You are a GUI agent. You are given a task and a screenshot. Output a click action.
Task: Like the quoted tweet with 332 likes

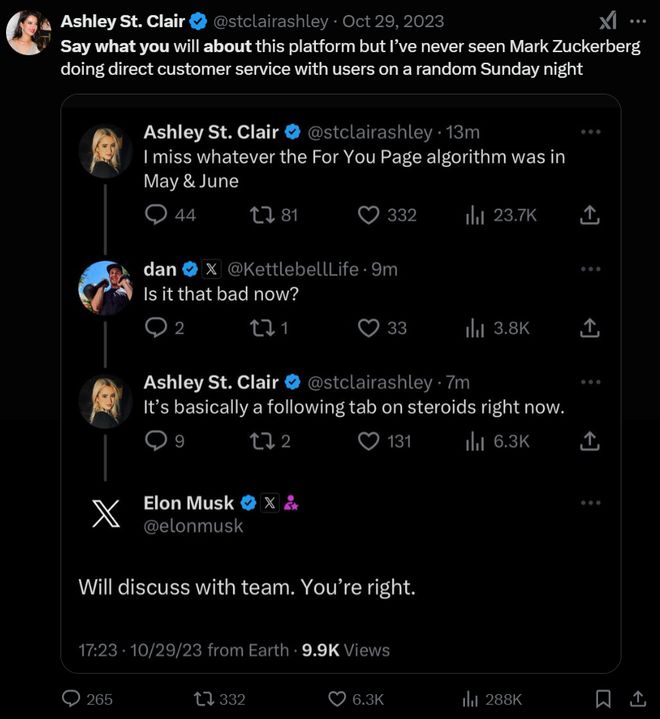click(369, 215)
